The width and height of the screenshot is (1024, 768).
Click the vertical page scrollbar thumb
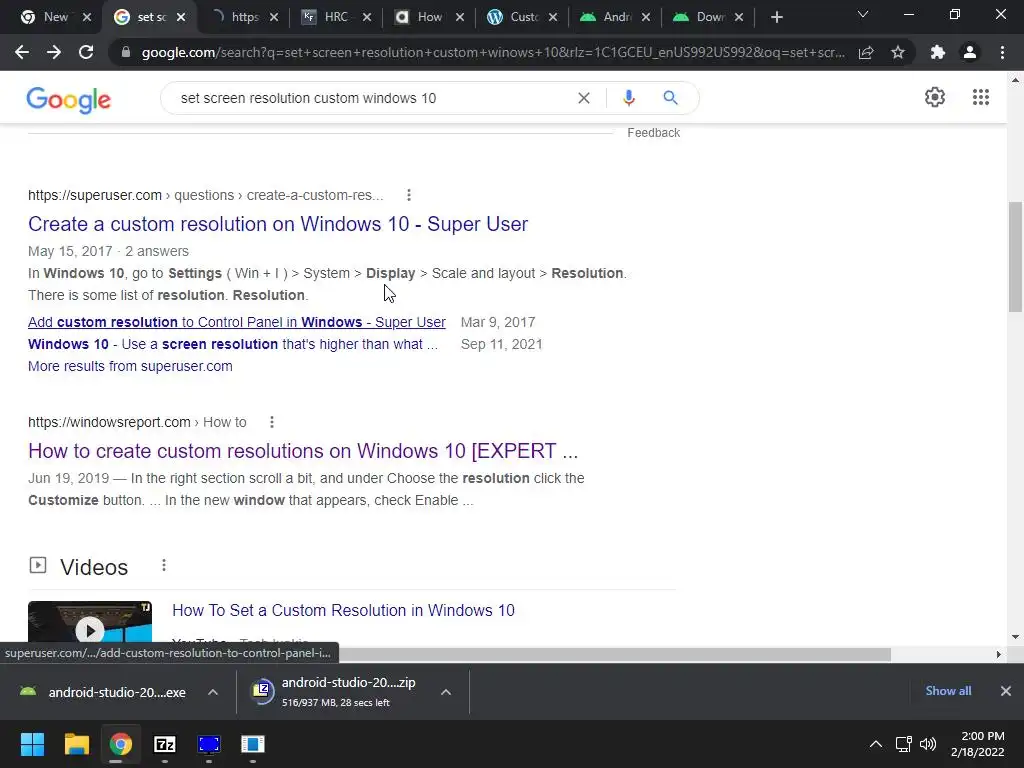(1015, 257)
